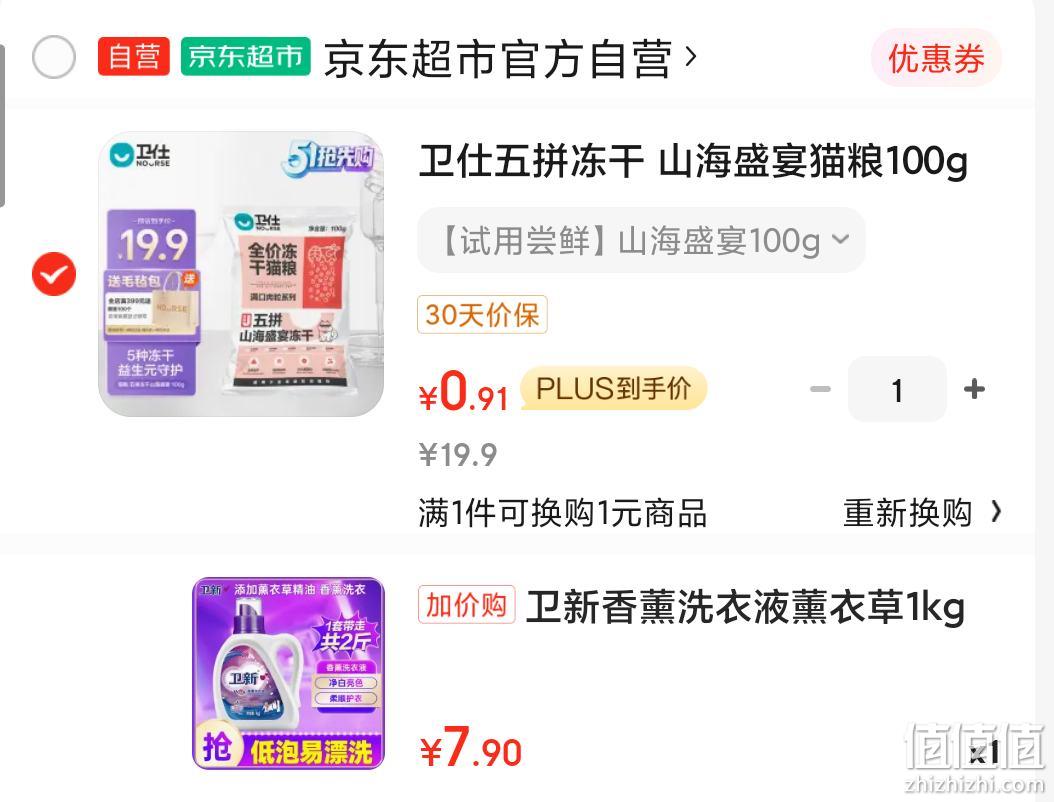Click the green 京东超市 badge
1054x802 pixels.
(245, 56)
